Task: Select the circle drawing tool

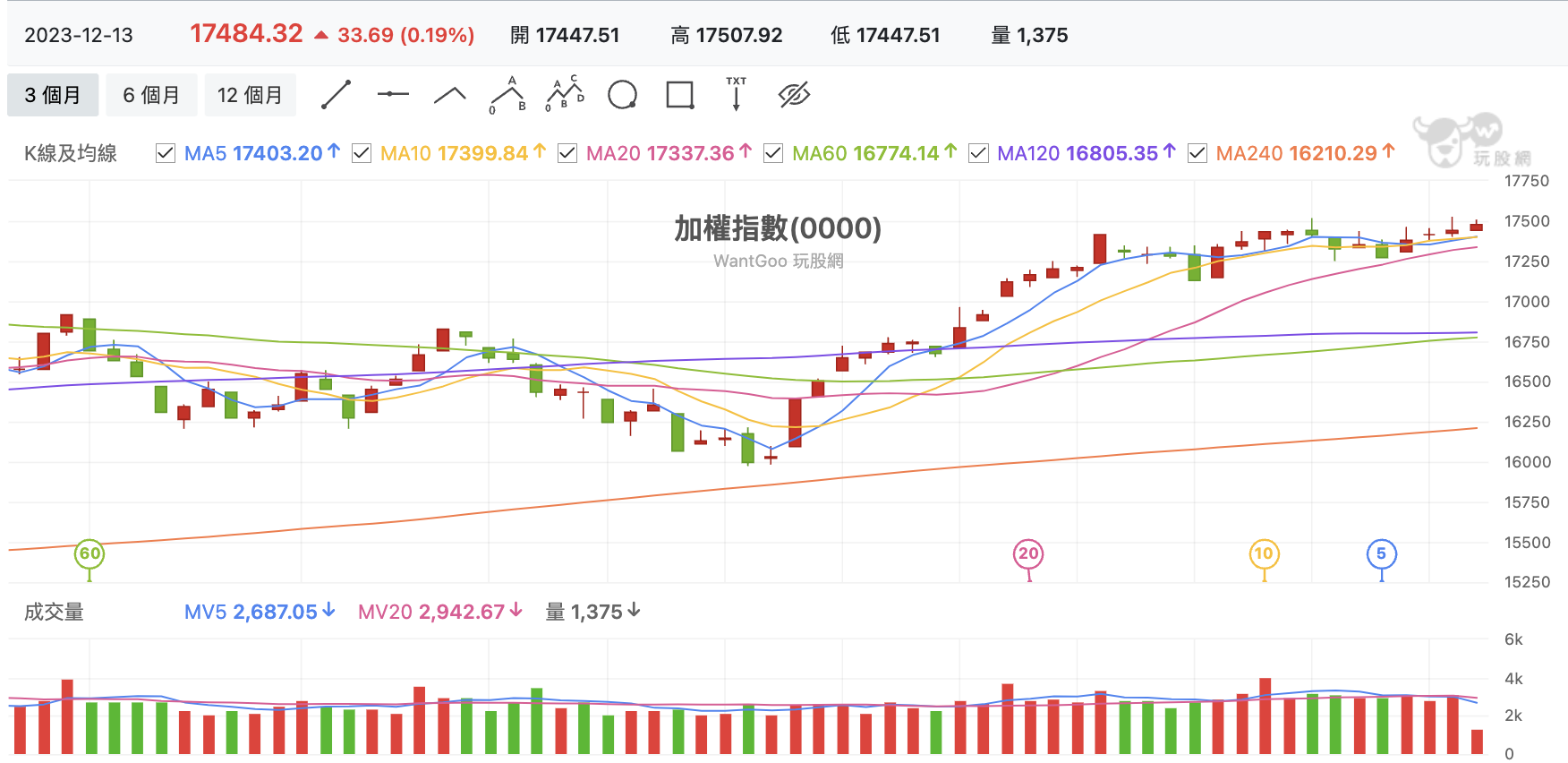Action: (622, 94)
